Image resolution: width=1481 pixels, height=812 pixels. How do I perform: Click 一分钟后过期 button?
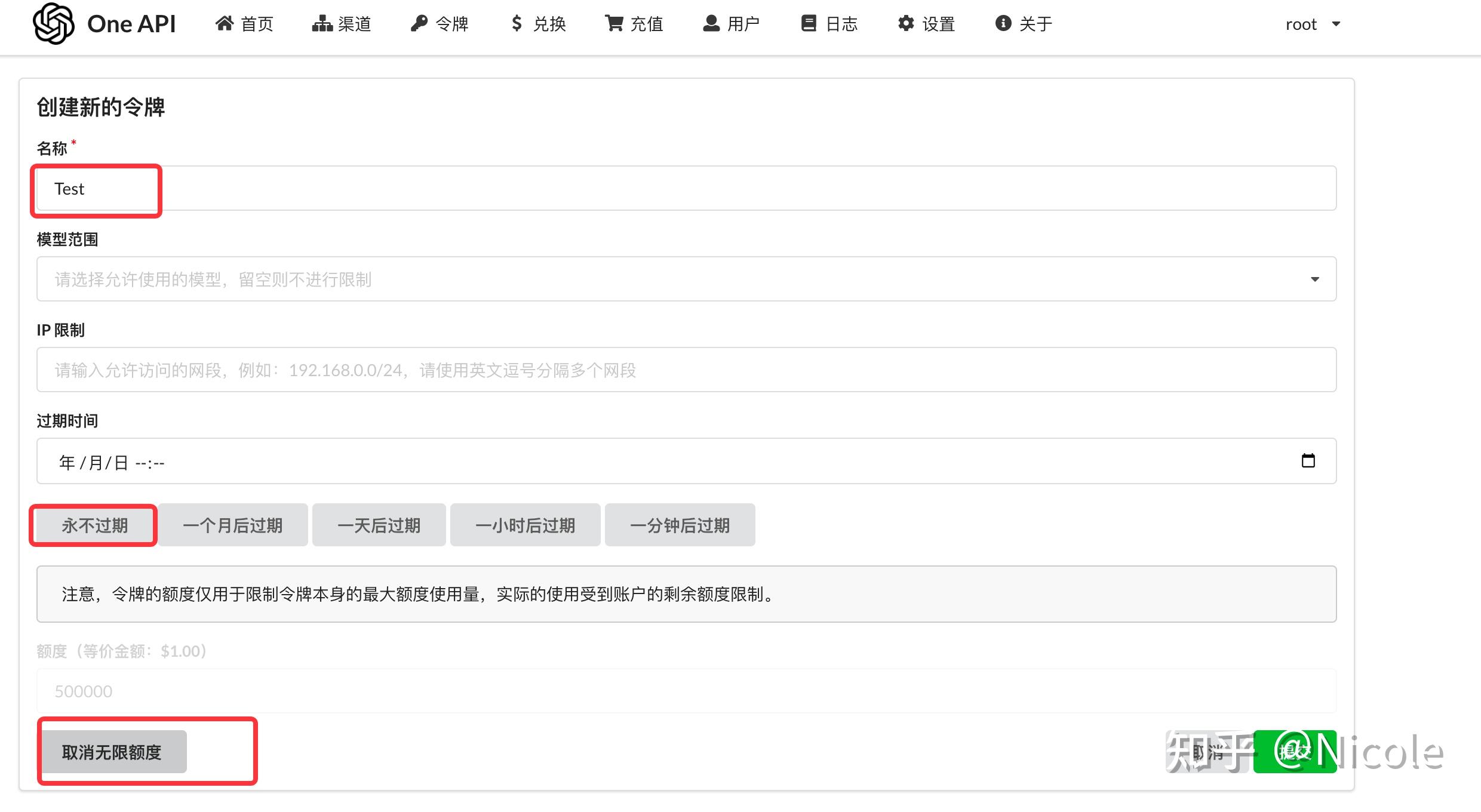(680, 525)
